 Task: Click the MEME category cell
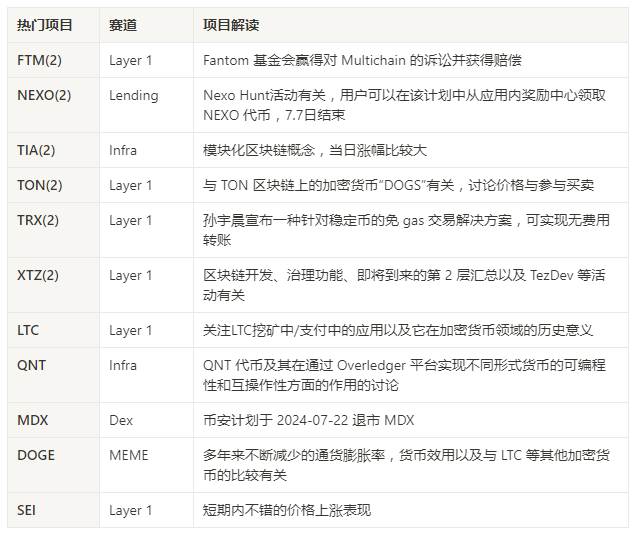pos(128,455)
